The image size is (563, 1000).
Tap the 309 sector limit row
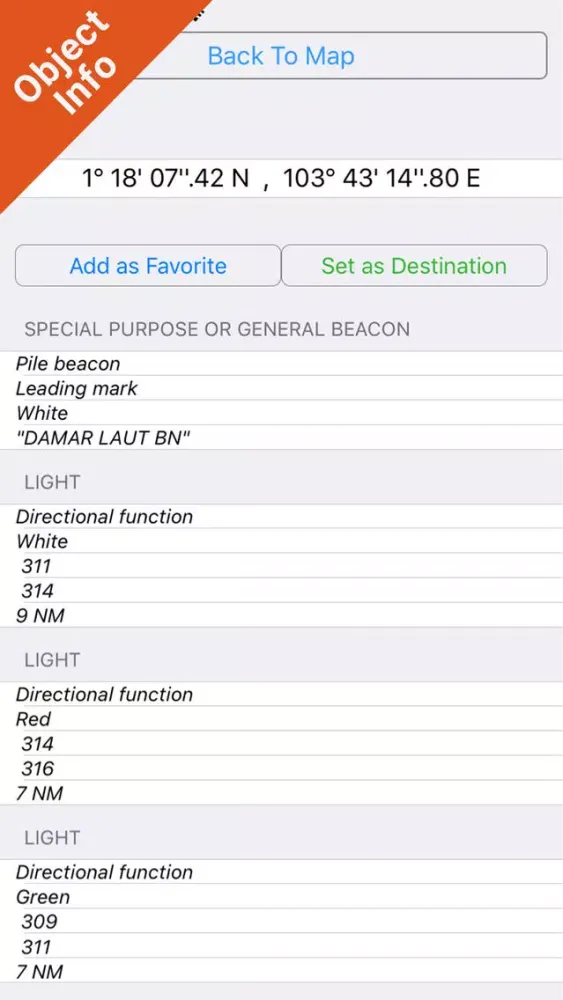281,922
